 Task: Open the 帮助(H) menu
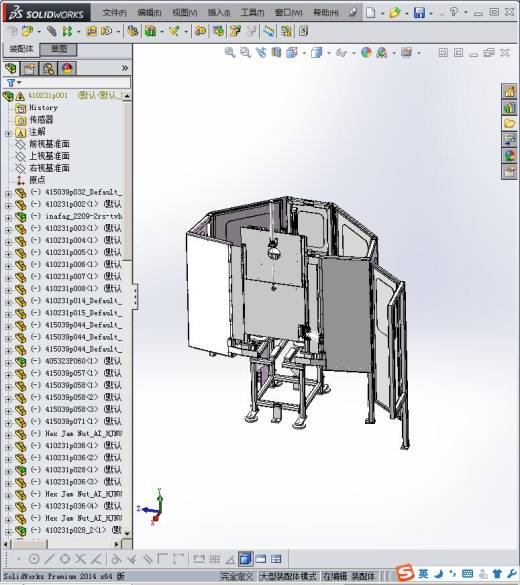[326, 13]
